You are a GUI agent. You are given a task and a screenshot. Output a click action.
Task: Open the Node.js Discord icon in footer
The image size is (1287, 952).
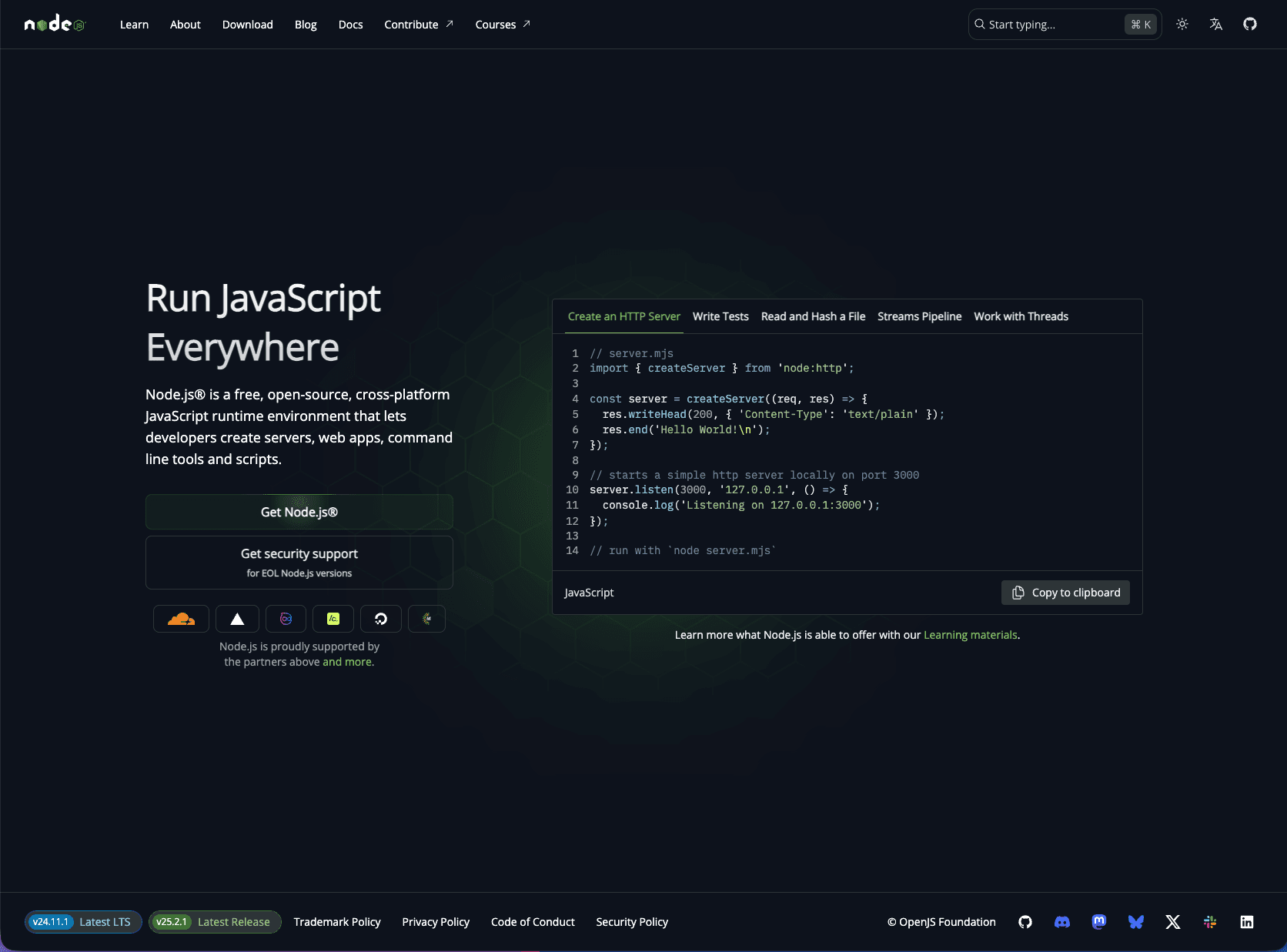(x=1061, y=922)
